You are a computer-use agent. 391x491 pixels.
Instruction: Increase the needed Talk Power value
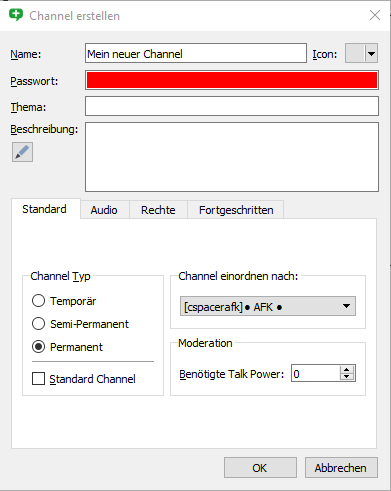click(x=347, y=369)
